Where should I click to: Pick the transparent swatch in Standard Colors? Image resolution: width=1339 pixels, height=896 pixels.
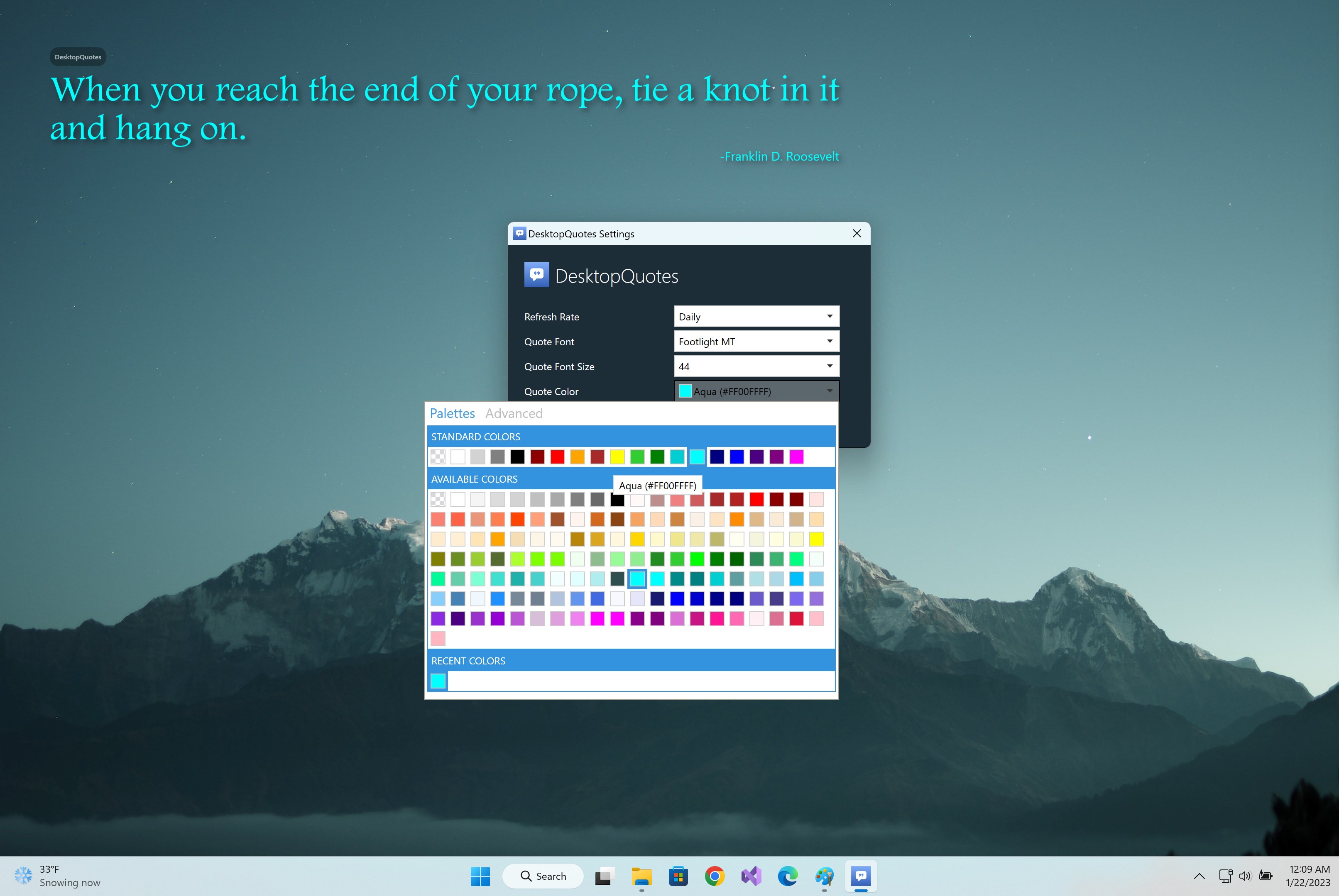(438, 457)
